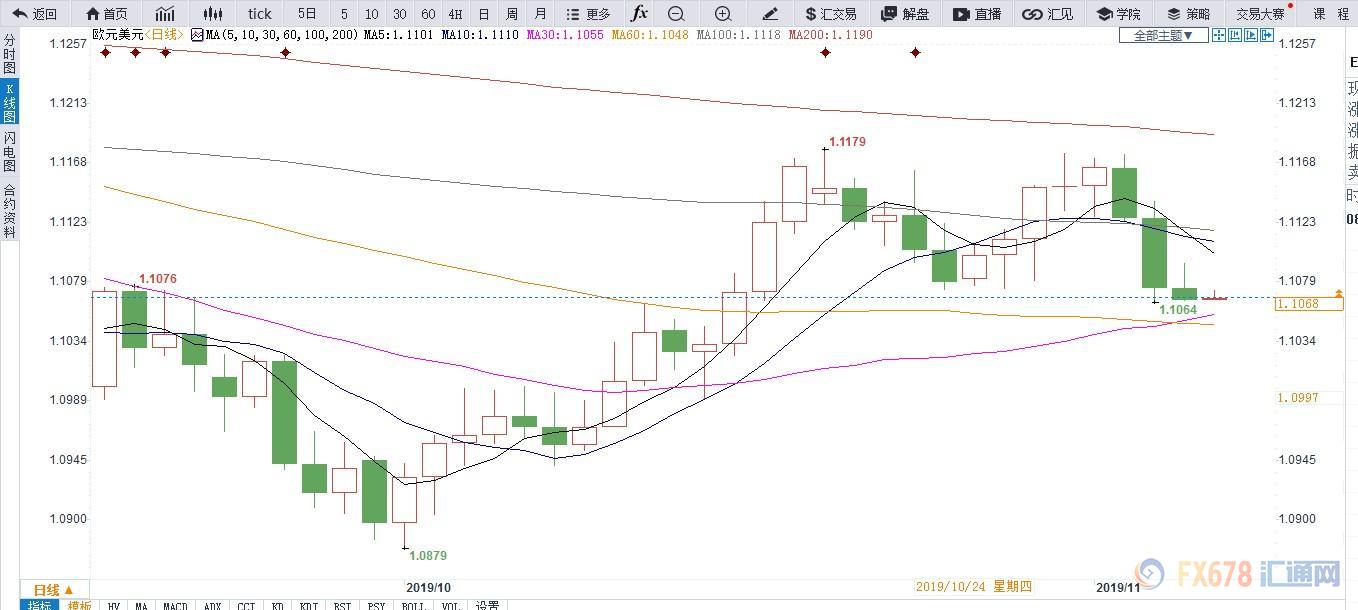The width and height of the screenshot is (1358, 610).
Task: Open 交易大赛 trading contest
Action: pyautogui.click(x=1260, y=14)
